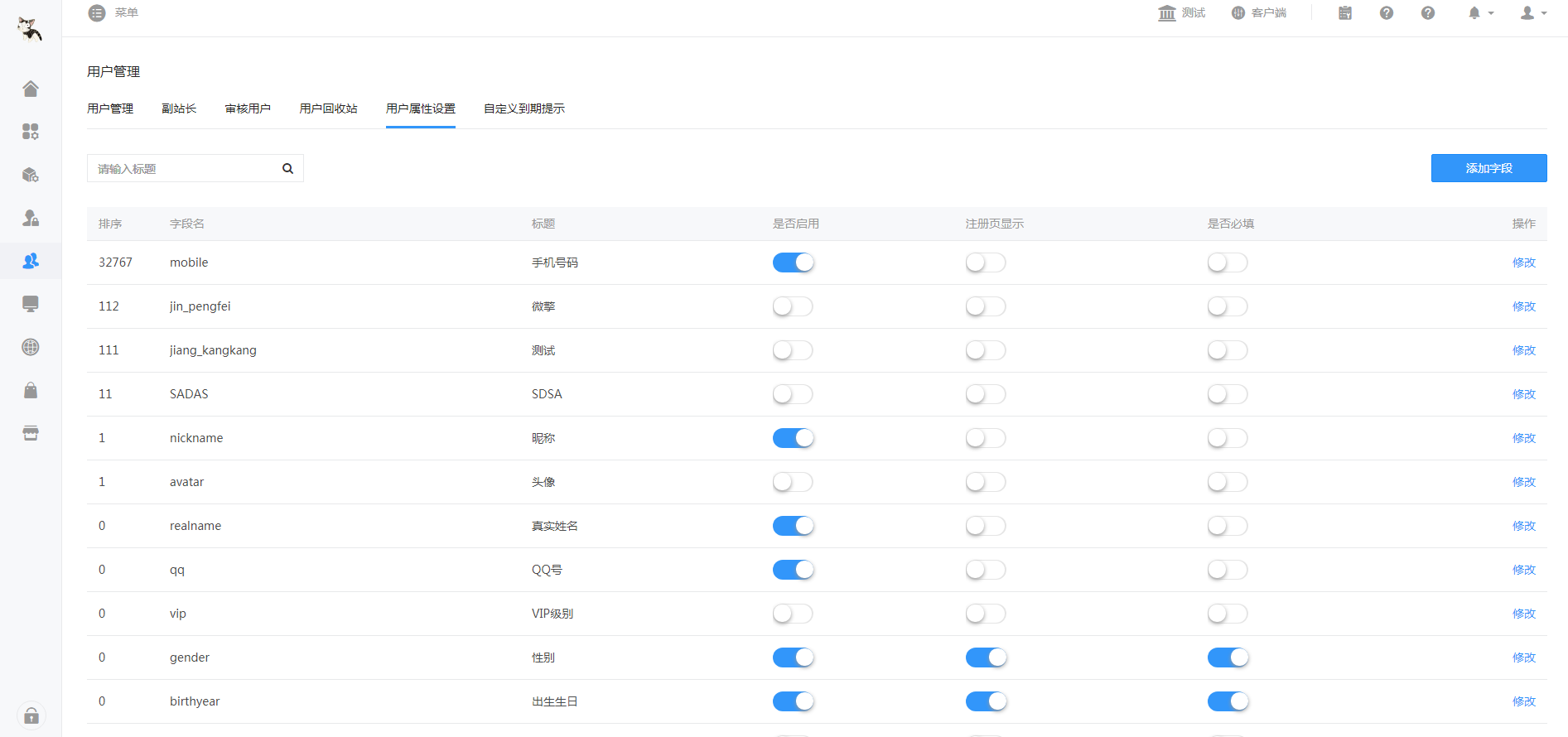Enable 是否启用 for vip field
Image resolution: width=1568 pixels, height=737 pixels.
(x=794, y=614)
